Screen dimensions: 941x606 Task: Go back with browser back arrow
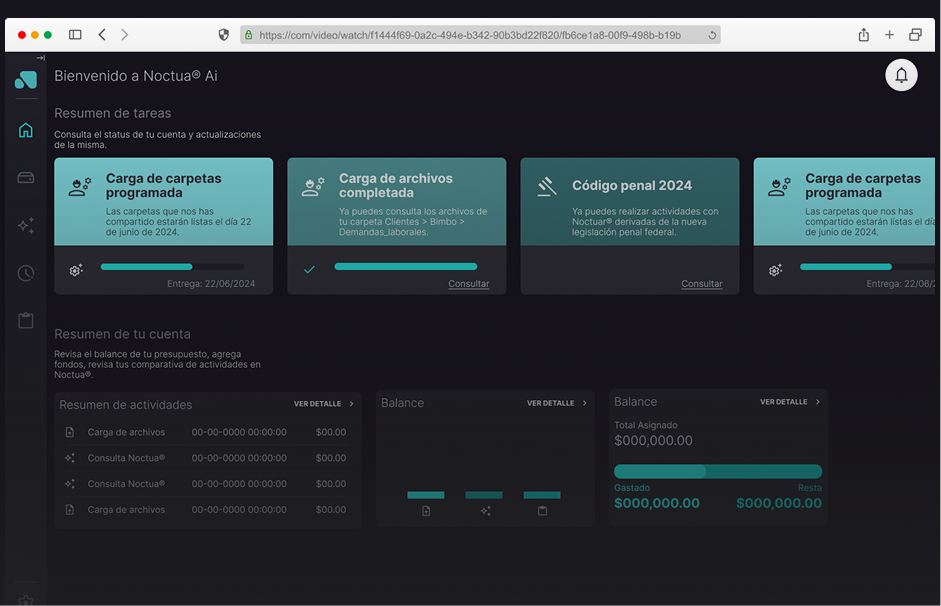tap(102, 35)
